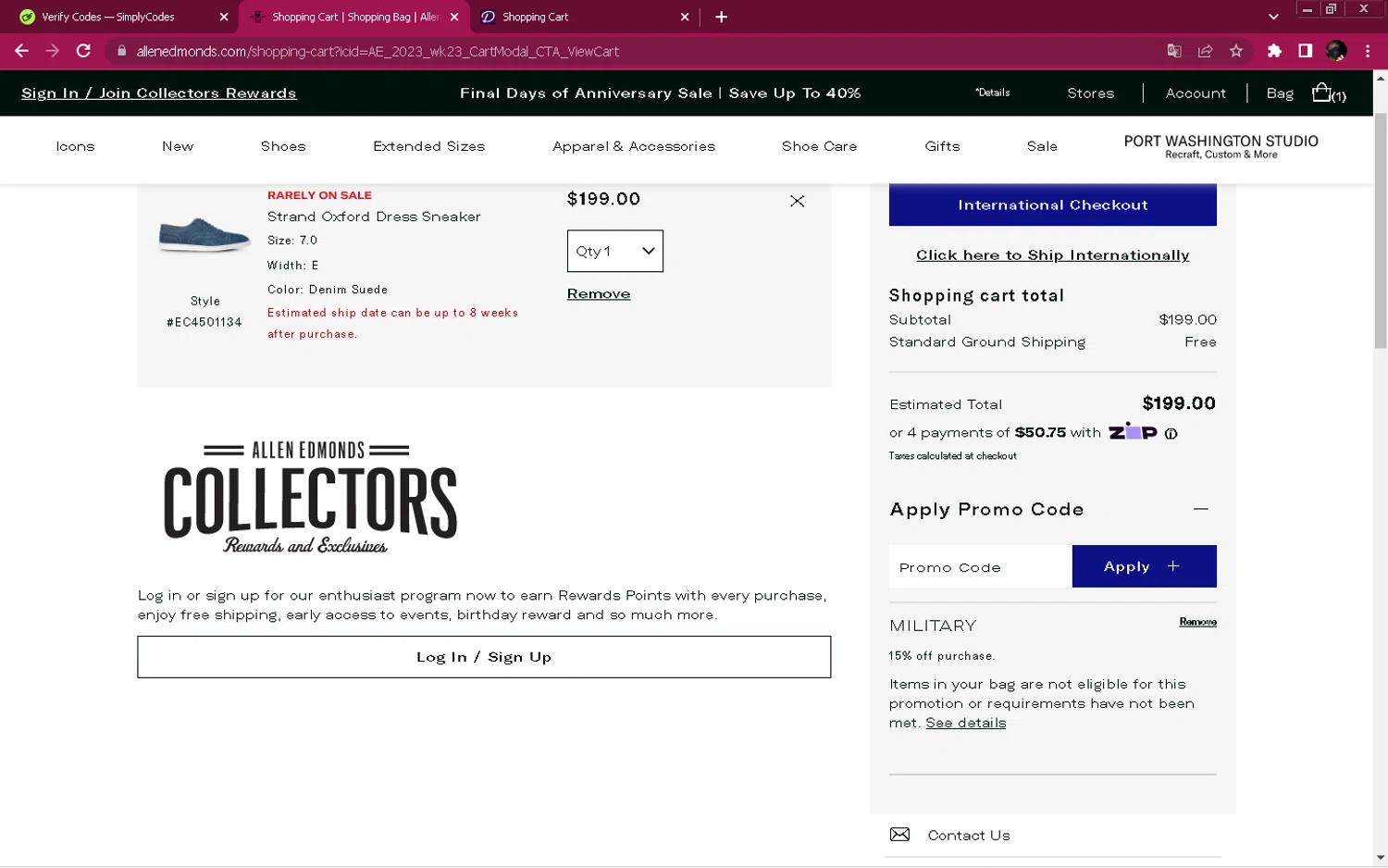
Task: Open the tab search chevron
Action: (x=1273, y=17)
